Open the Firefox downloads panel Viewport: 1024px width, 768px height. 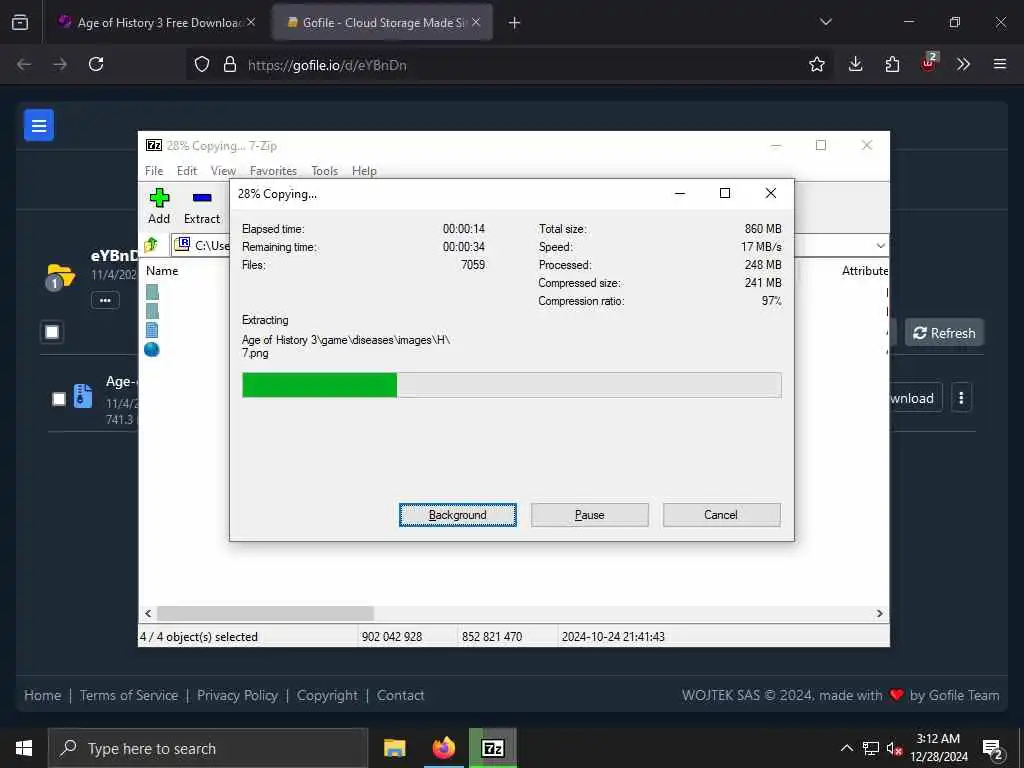(x=856, y=64)
